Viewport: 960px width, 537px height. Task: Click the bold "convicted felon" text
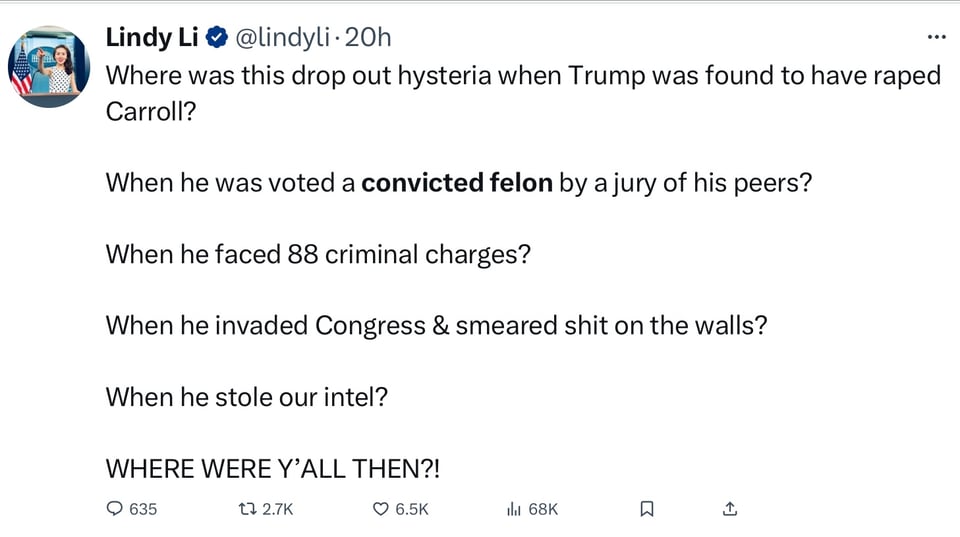coord(456,183)
